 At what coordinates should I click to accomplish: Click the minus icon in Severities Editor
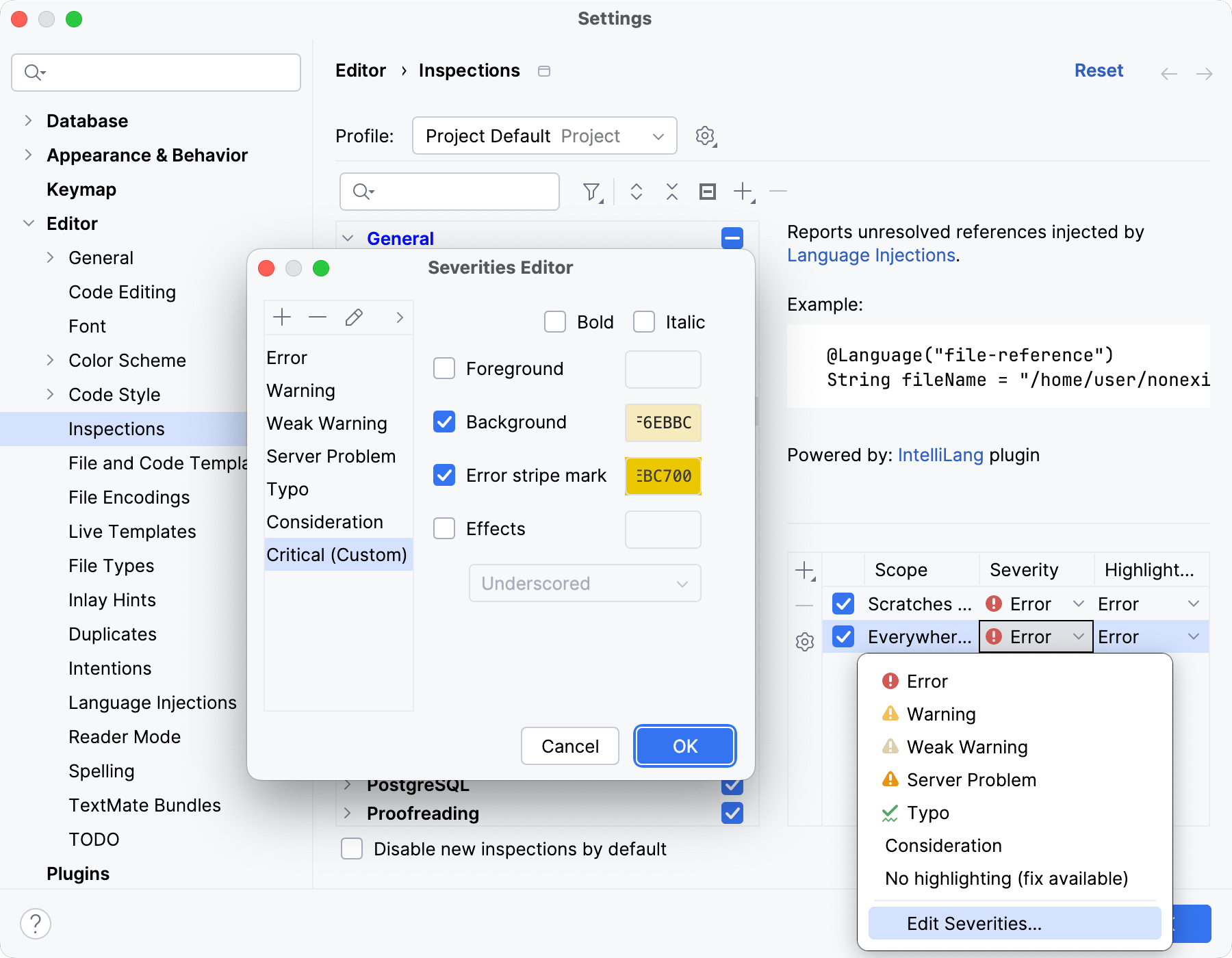pos(318,318)
